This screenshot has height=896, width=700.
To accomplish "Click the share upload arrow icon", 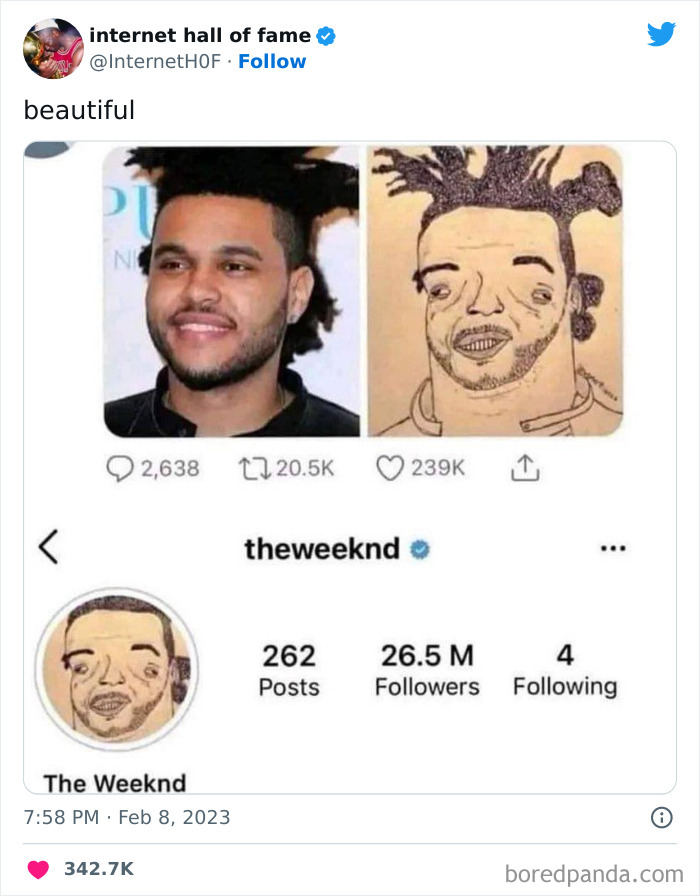I will click(525, 468).
